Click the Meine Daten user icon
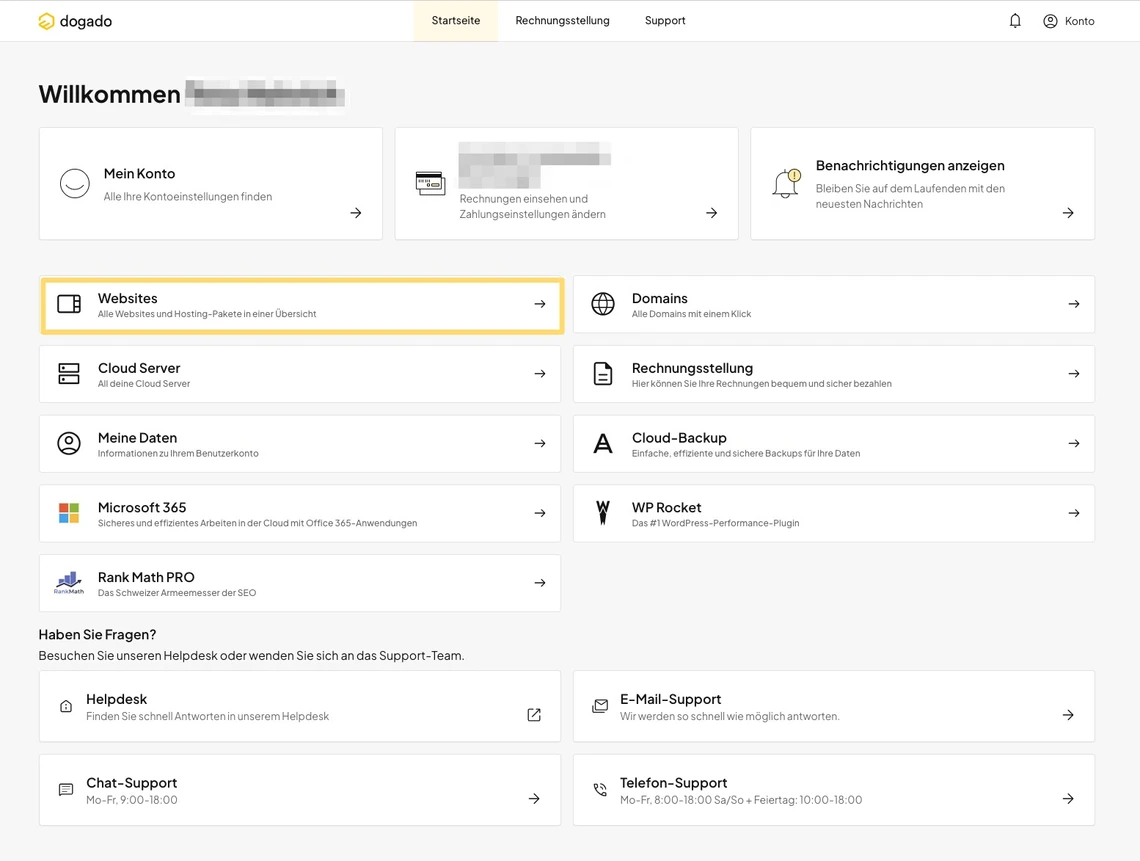 pyautogui.click(x=69, y=443)
